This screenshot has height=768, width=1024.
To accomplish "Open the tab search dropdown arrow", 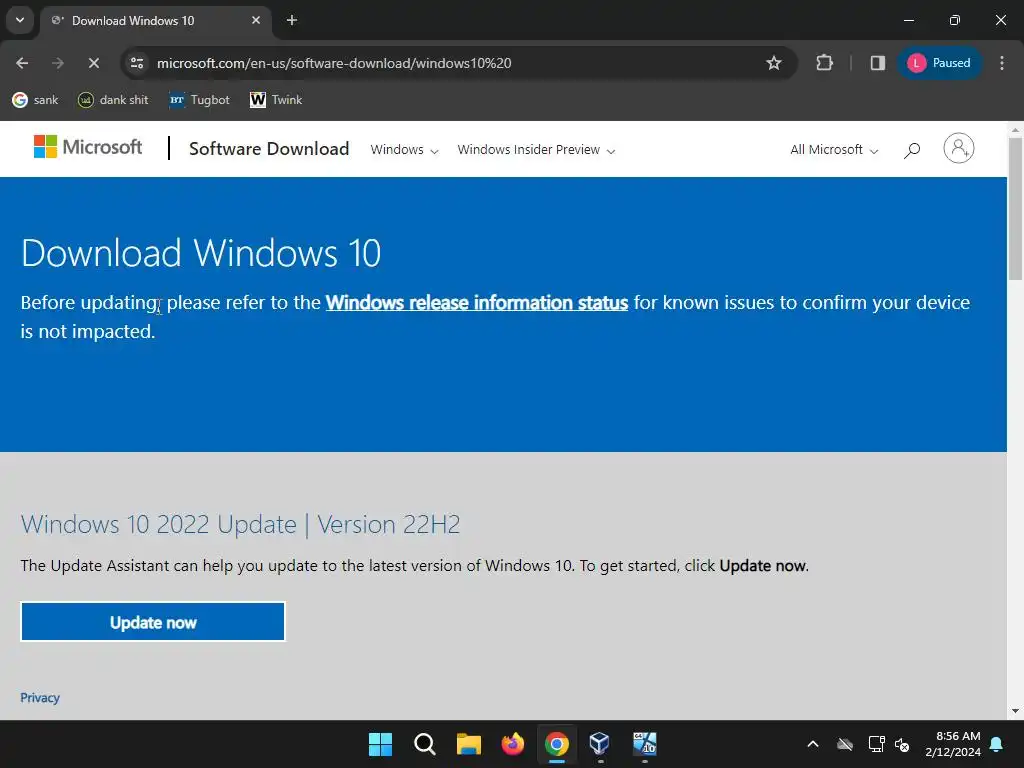I will pyautogui.click(x=20, y=20).
